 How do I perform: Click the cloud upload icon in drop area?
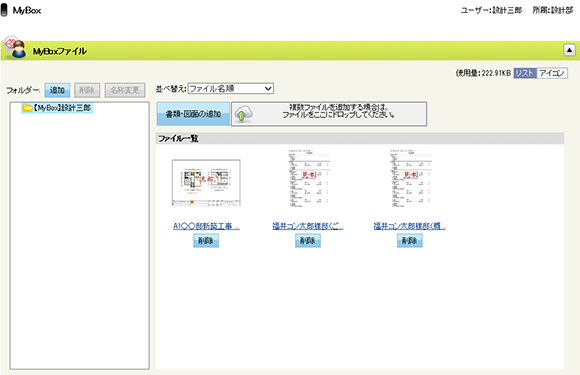click(x=243, y=114)
